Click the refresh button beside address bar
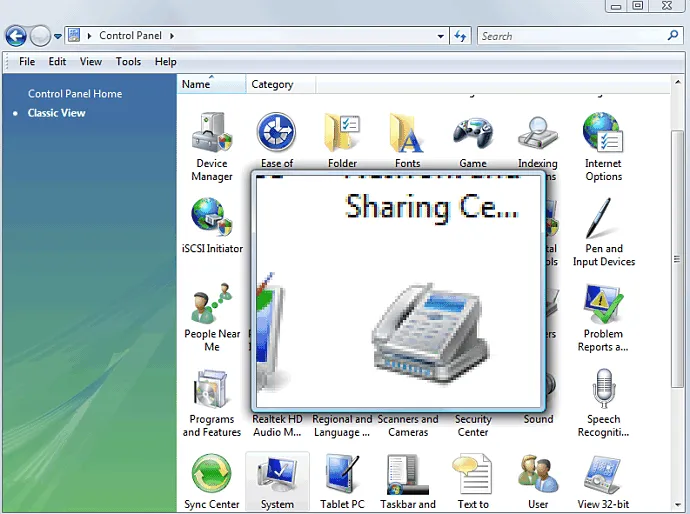This screenshot has width=690, height=514. (x=460, y=36)
